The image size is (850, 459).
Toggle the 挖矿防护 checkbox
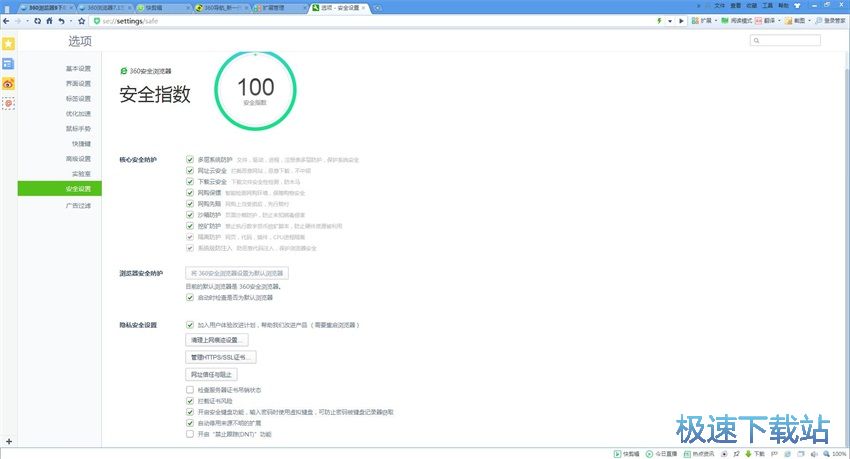[190, 225]
